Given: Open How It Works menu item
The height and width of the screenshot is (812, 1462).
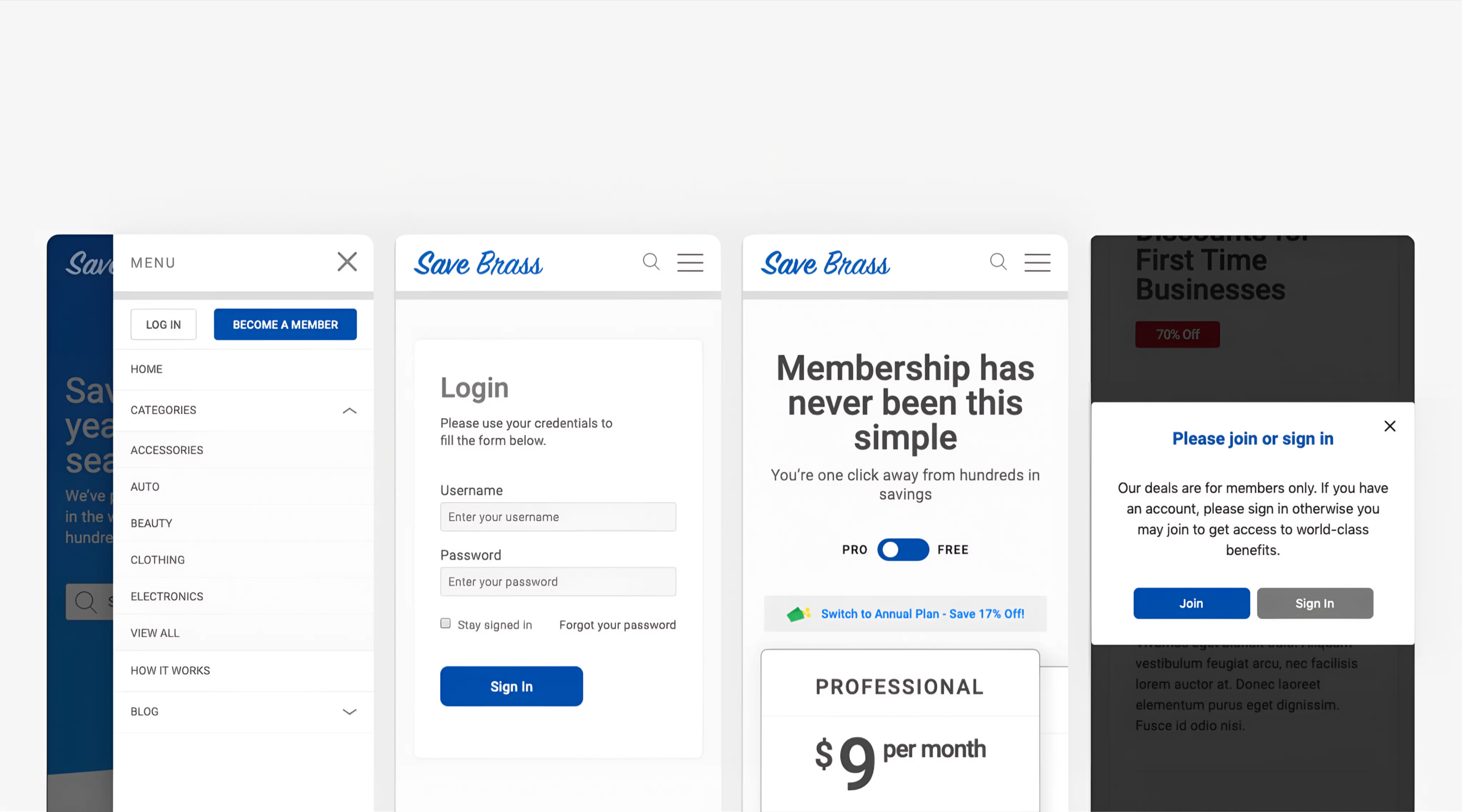Looking at the screenshot, I should [x=170, y=671].
